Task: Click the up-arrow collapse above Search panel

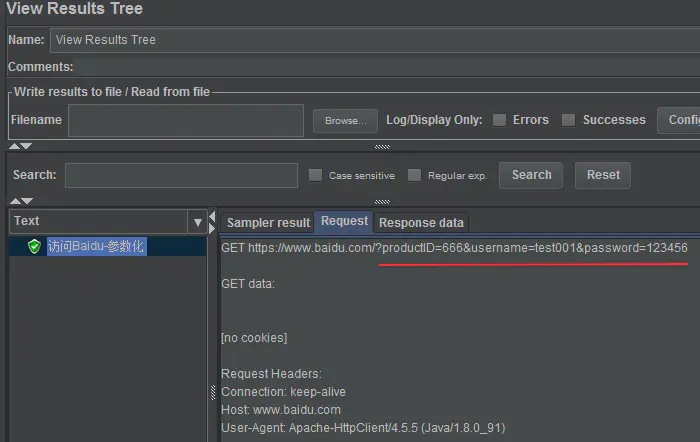Action: click(x=14, y=146)
